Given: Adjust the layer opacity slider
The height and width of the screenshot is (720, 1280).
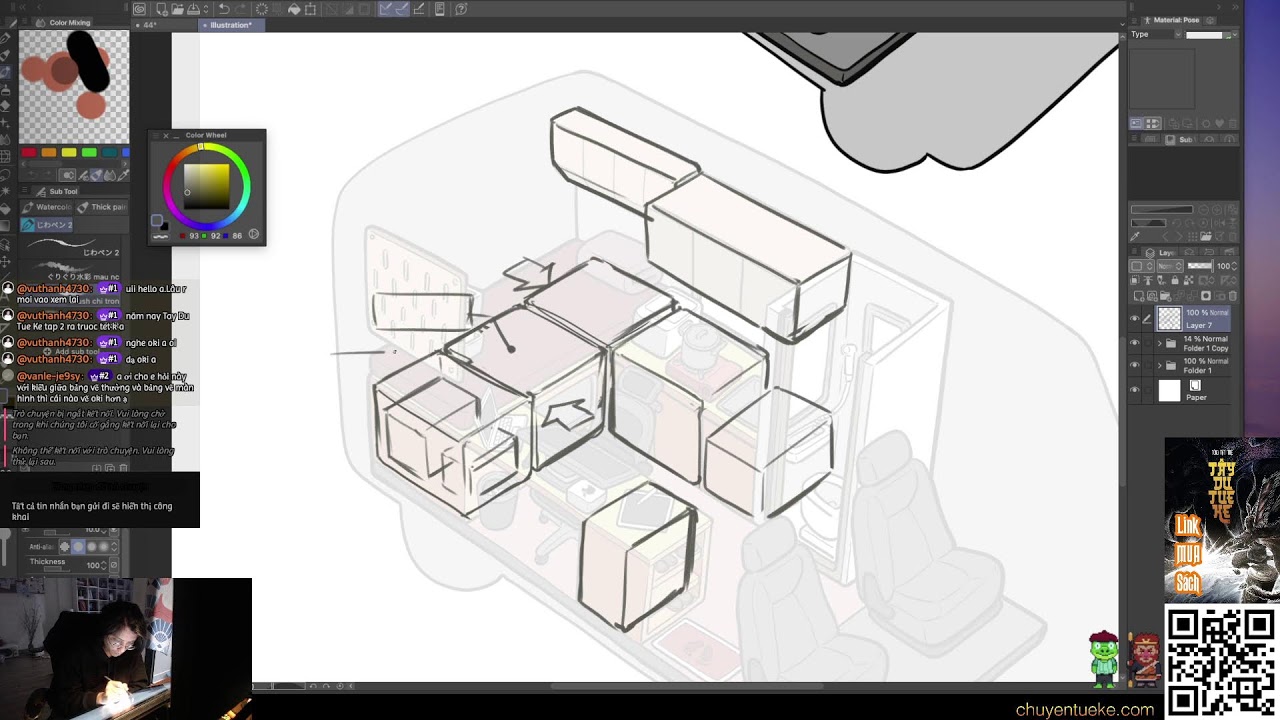Looking at the screenshot, I should [1199, 266].
